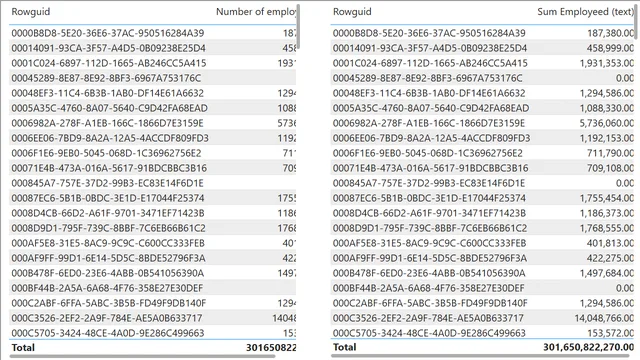Select 000AF5E8-31E5-8AC9-9C9C-C600CC333FEB in left table
The height and width of the screenshot is (360, 640).
pos(108,243)
